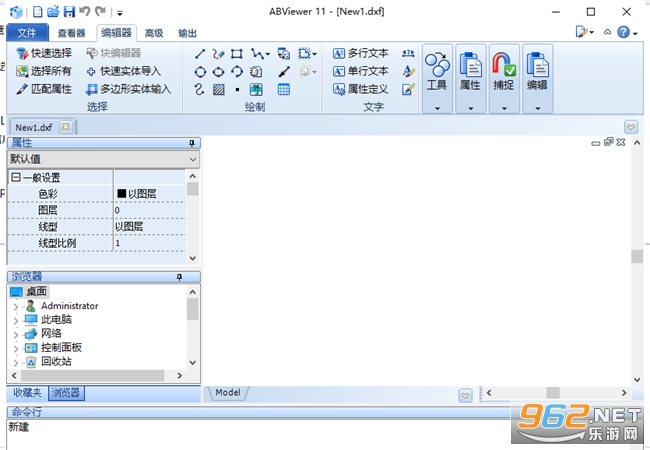Open the 工具 ribbon dropdown
Image resolution: width=650 pixels, height=450 pixels.
pyautogui.click(x=437, y=79)
